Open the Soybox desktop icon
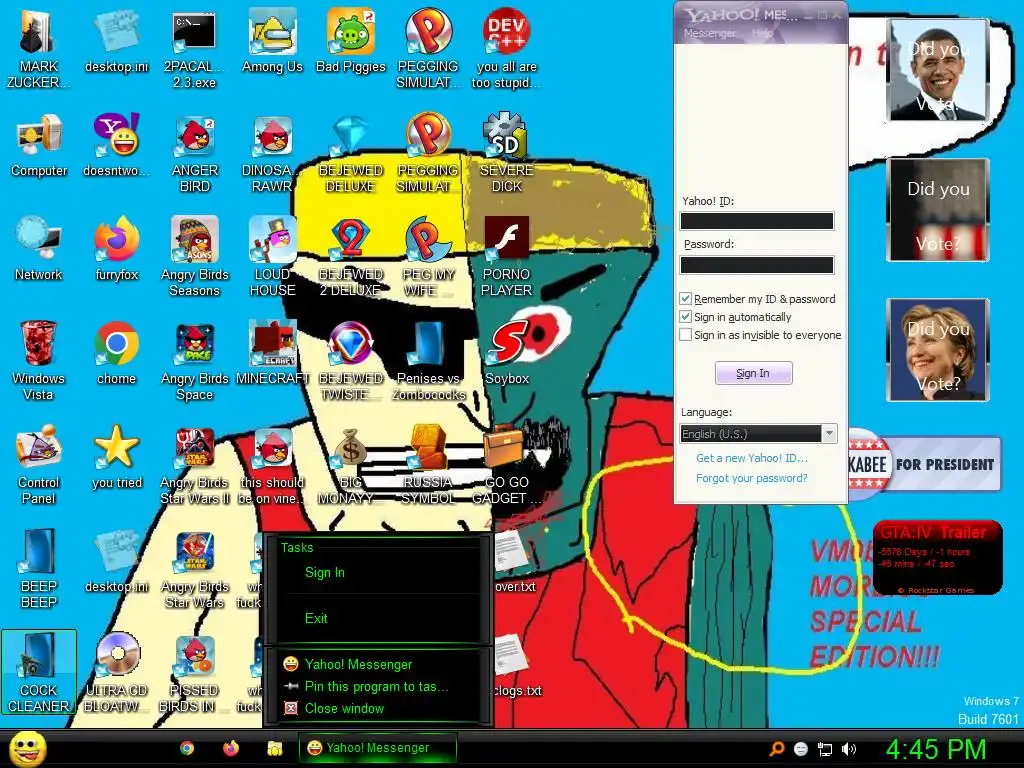This screenshot has width=1024, height=768. (507, 353)
